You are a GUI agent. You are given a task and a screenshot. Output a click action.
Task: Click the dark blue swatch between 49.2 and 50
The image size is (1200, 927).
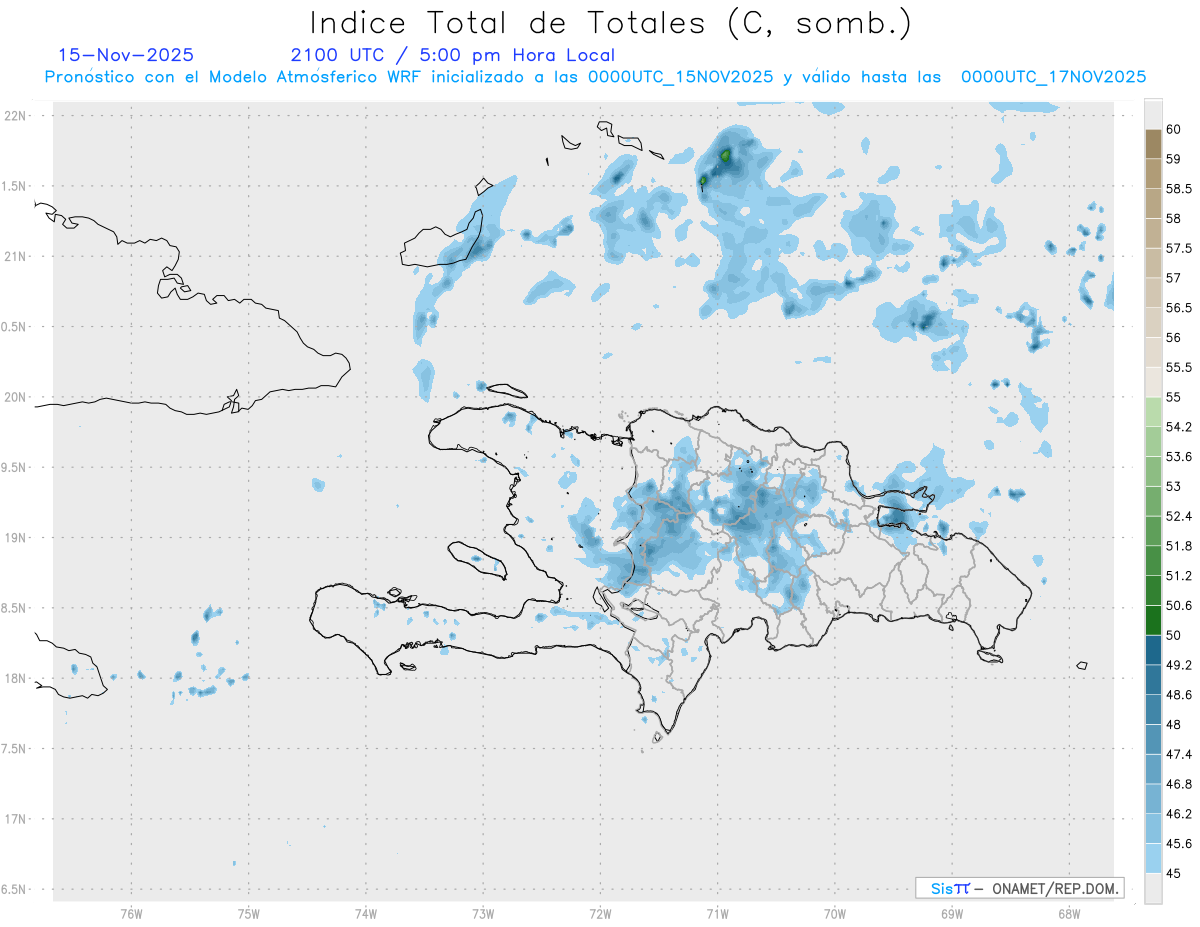(1153, 650)
